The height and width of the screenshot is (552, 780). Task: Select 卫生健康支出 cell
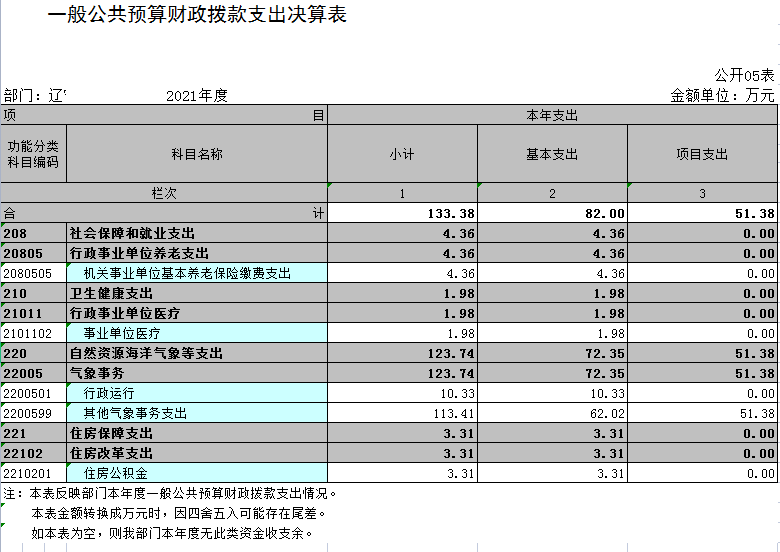coord(197,293)
